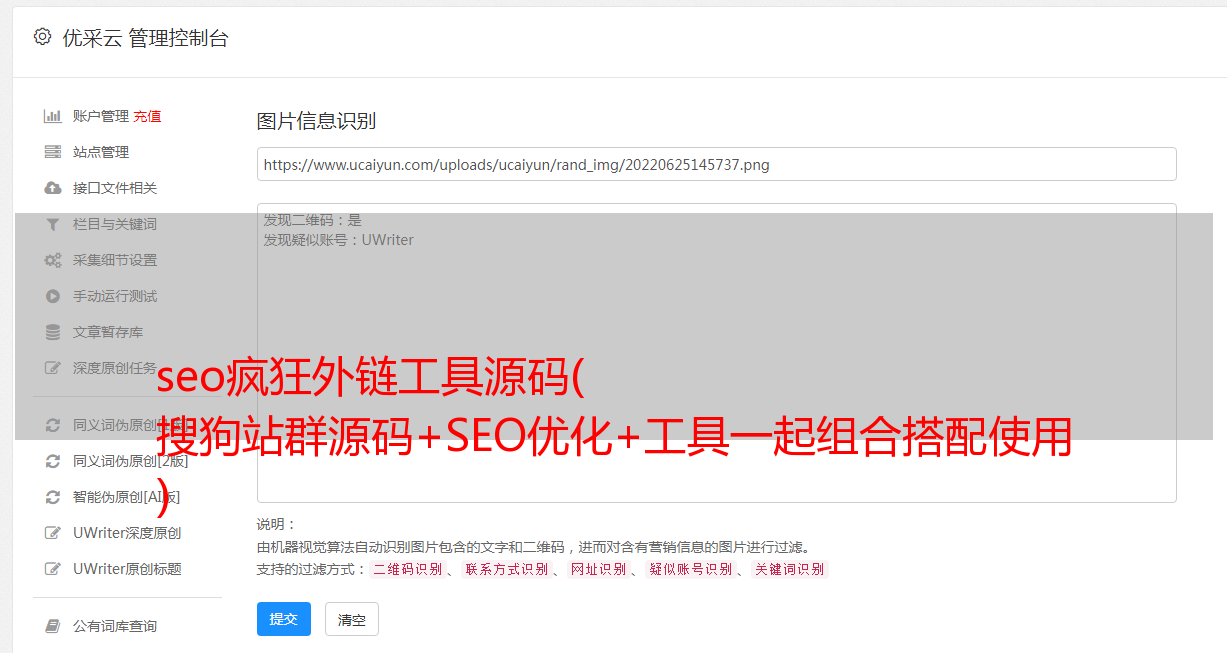1227x653 pixels.
Task: Click the book icon for 公有词库查询
Action: [x=53, y=626]
